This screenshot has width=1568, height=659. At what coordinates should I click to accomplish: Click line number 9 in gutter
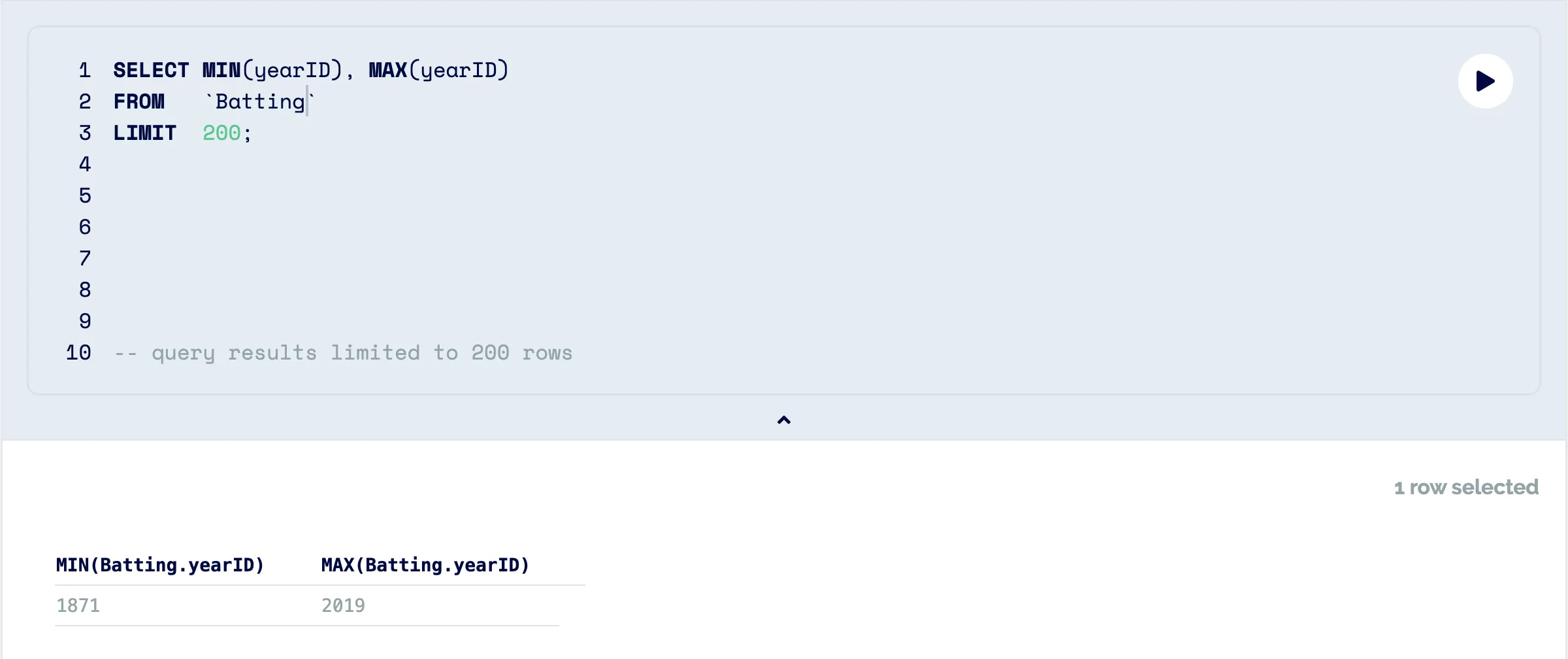coord(85,321)
